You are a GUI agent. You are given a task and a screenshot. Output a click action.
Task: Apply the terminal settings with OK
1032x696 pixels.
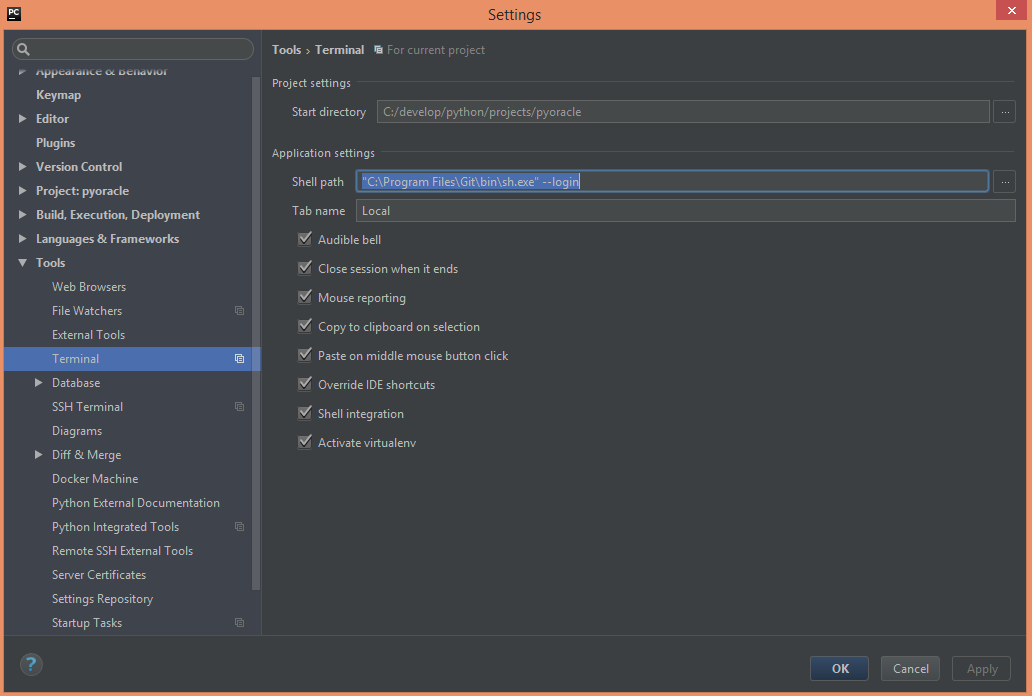pos(838,668)
